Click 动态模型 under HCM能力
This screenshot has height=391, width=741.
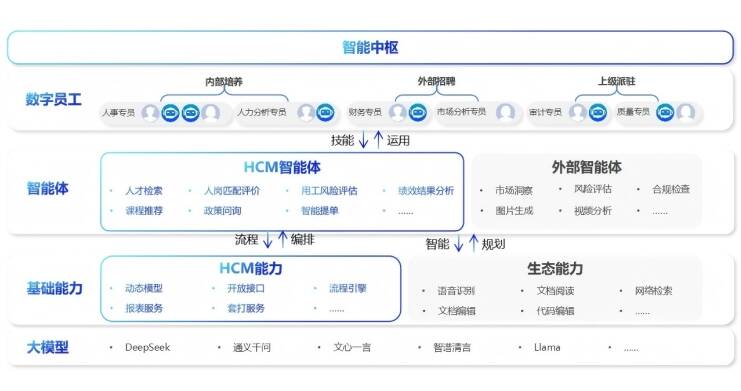pyautogui.click(x=144, y=288)
